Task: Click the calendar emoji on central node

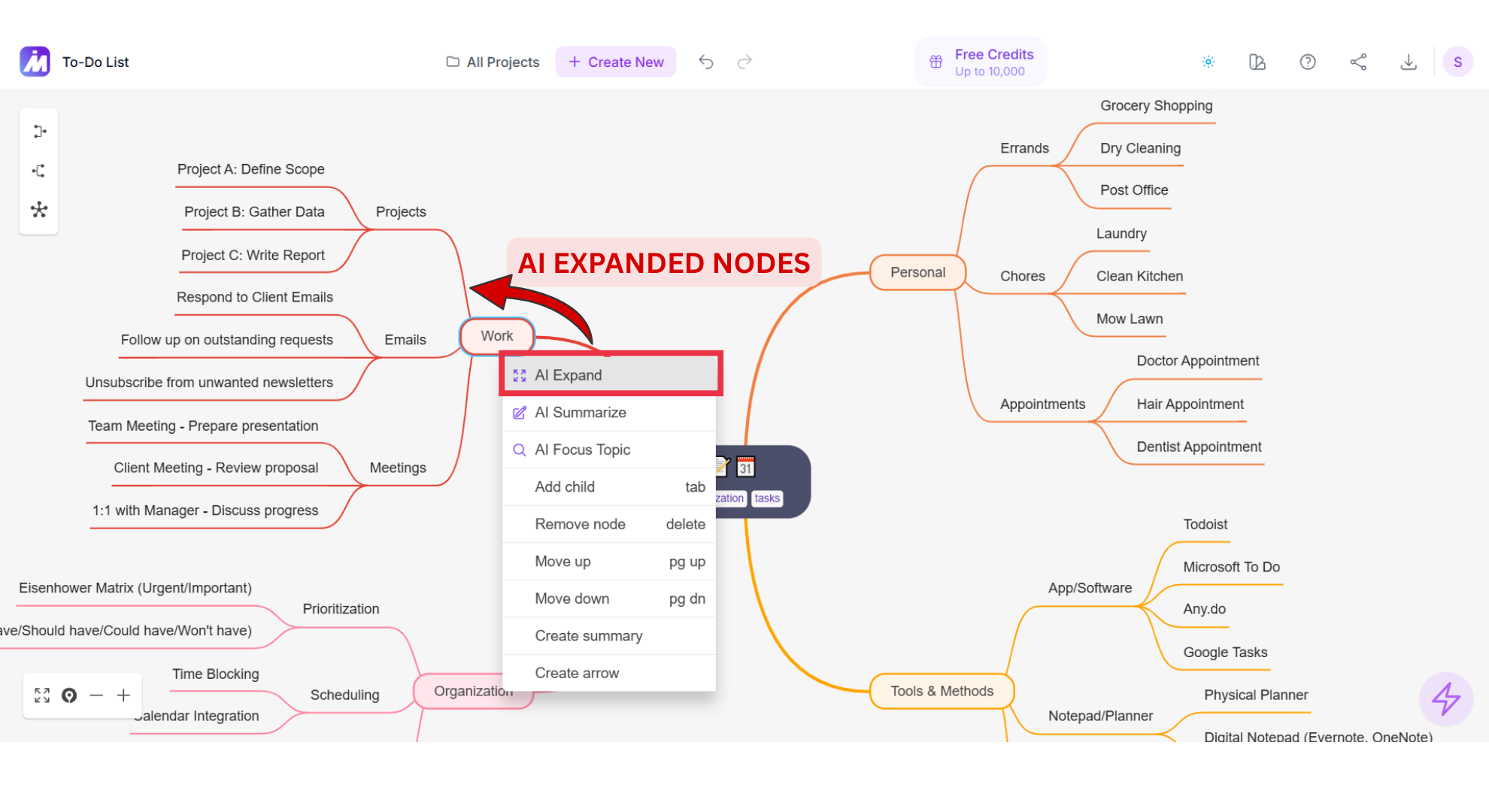Action: coord(745,467)
